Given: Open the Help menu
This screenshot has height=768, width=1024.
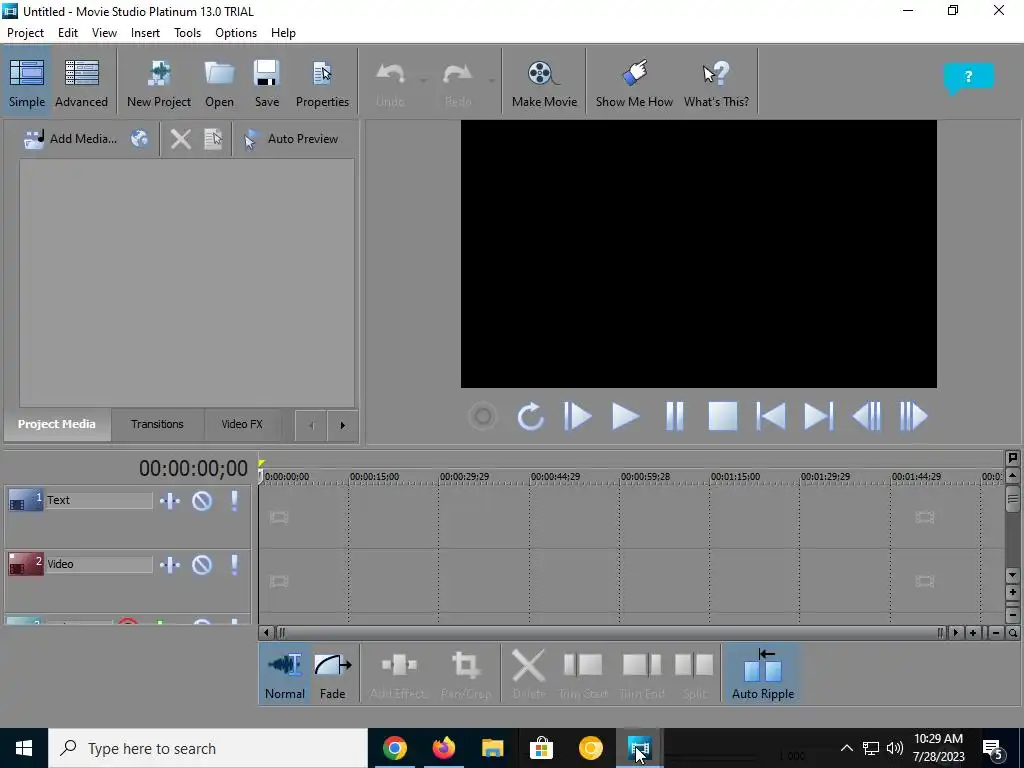Looking at the screenshot, I should click(x=283, y=33).
